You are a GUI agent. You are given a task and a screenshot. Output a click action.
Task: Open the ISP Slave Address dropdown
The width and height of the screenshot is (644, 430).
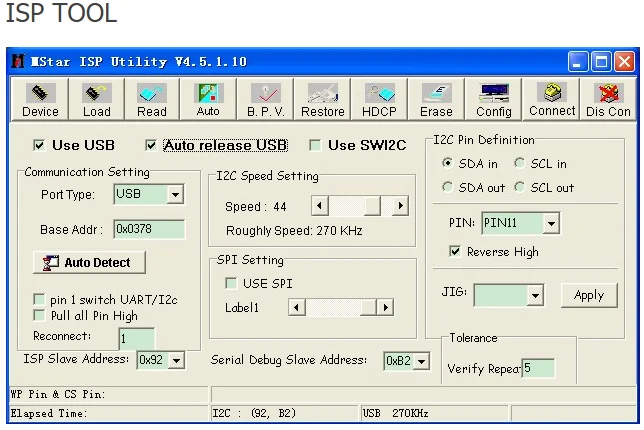pyautogui.click(x=176, y=360)
